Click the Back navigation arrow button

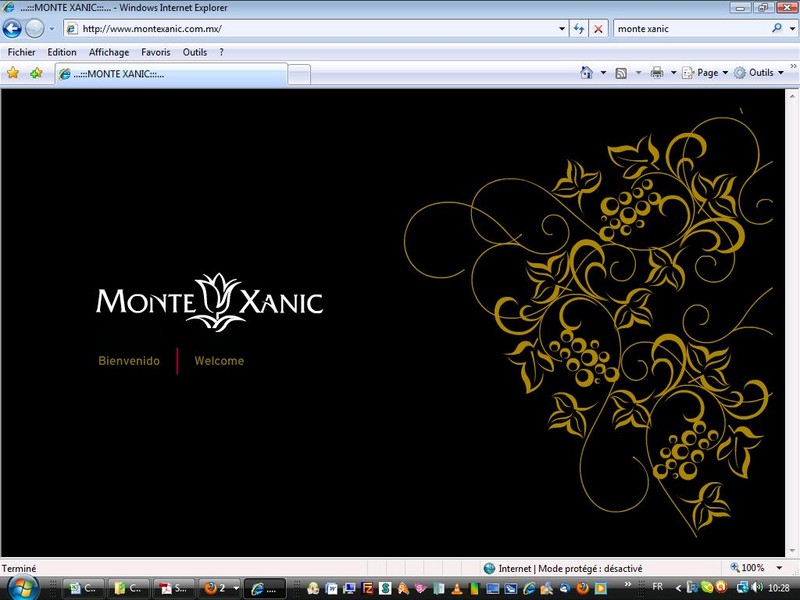pyautogui.click(x=12, y=29)
